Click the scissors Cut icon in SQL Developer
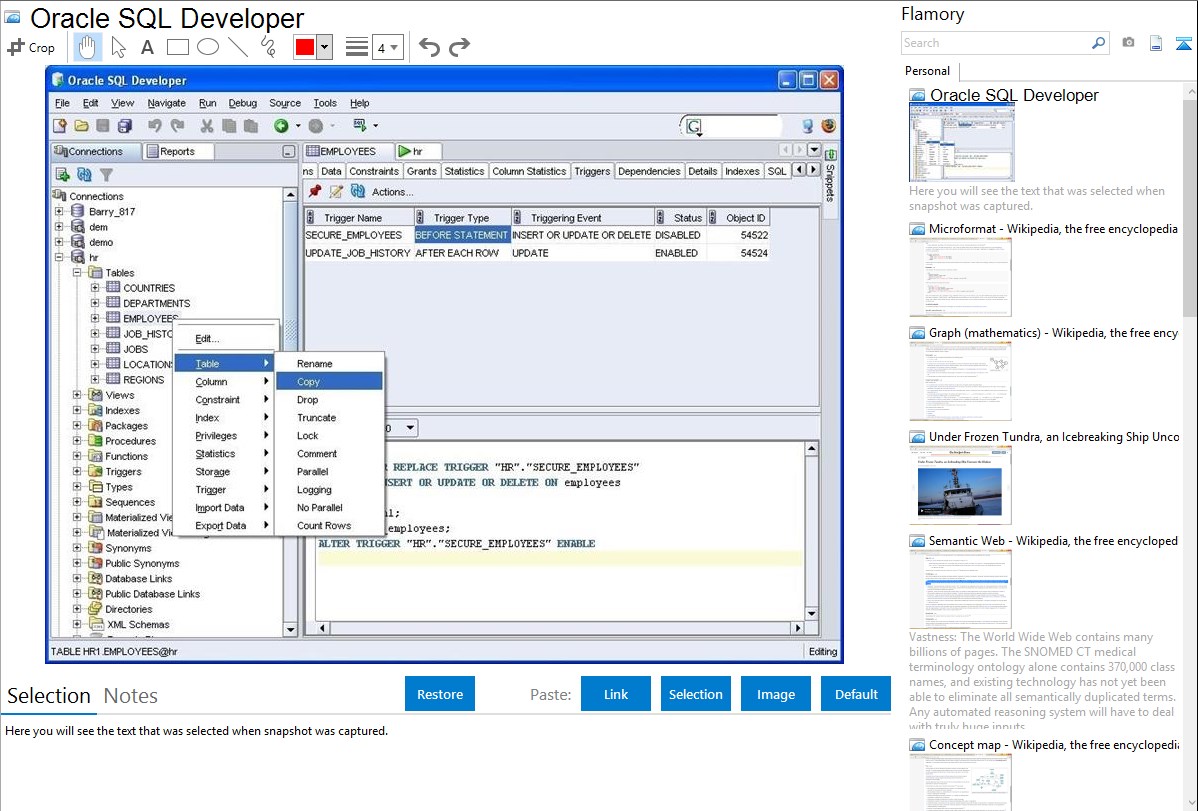The height and width of the screenshot is (811, 1198). click(206, 125)
